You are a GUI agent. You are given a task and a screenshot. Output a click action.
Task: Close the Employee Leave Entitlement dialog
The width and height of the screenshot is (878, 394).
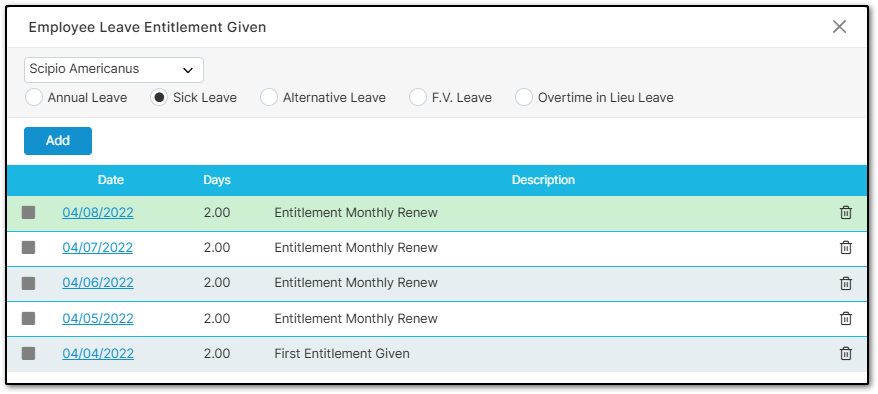(839, 27)
